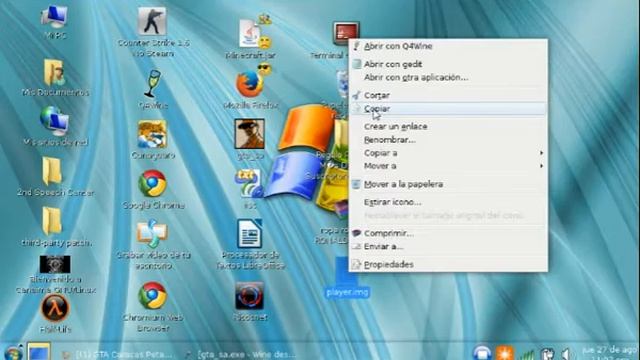
Task: Select the dark icon below LibreOffice processor
Action: 249,296
